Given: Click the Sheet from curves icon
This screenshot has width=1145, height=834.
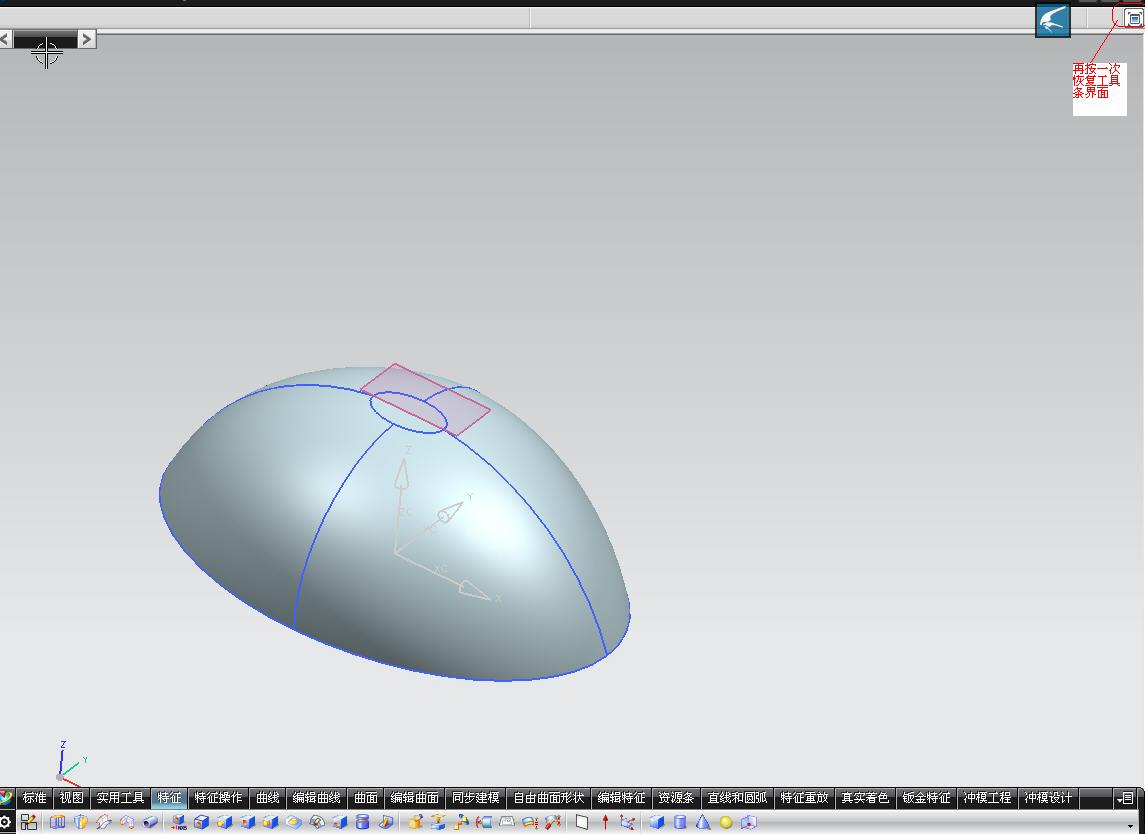Looking at the screenshot, I should (x=437, y=822).
